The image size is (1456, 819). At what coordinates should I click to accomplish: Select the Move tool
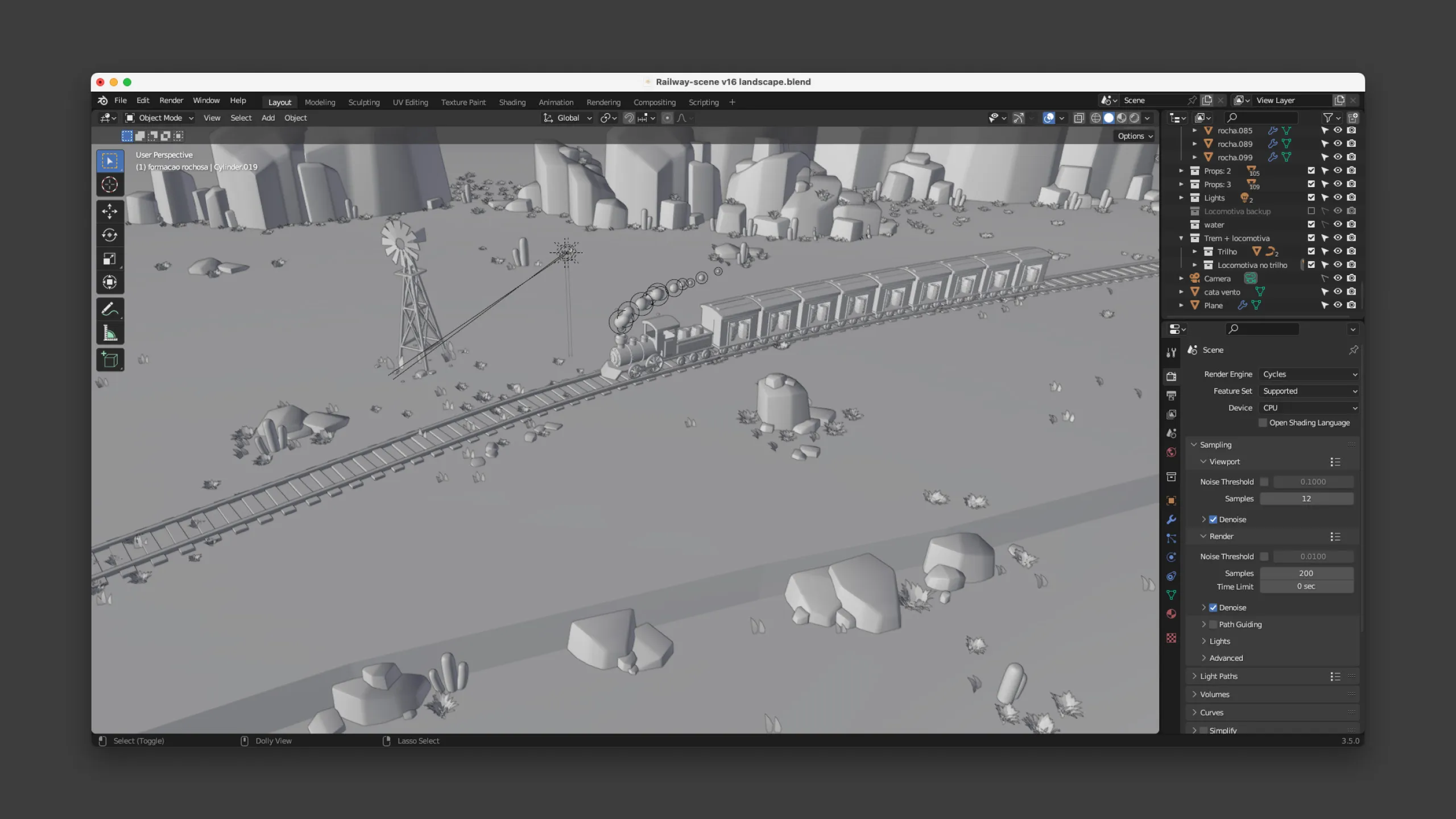click(110, 212)
